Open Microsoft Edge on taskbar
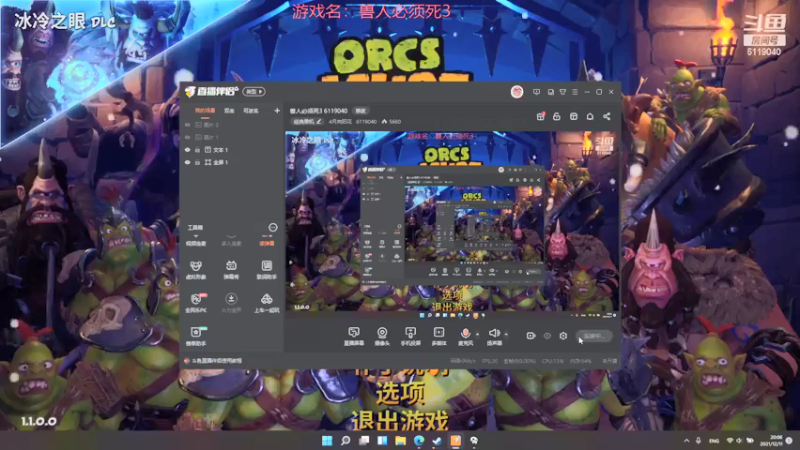This screenshot has width=800, height=450. 419,440
